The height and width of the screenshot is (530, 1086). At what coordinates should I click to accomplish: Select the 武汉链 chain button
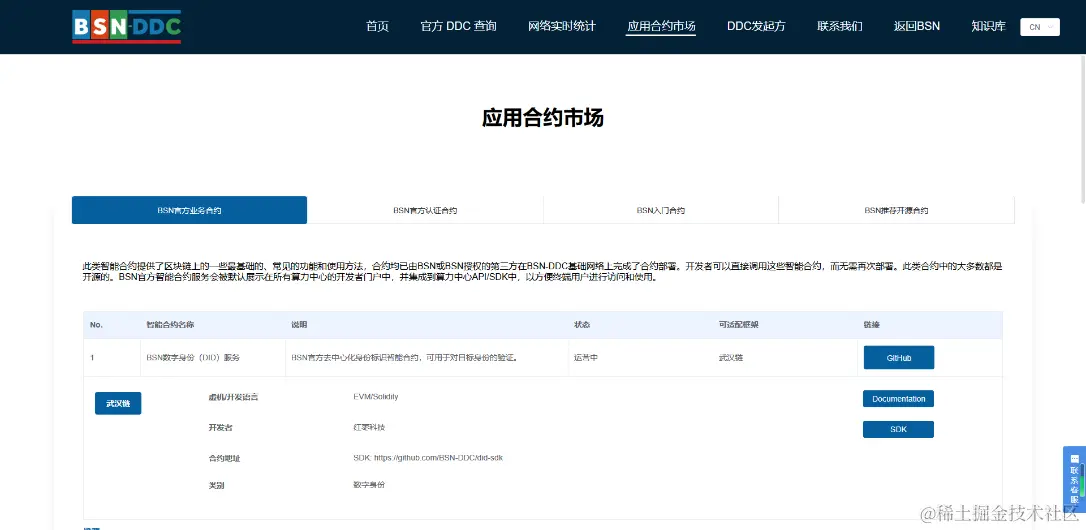pos(118,403)
